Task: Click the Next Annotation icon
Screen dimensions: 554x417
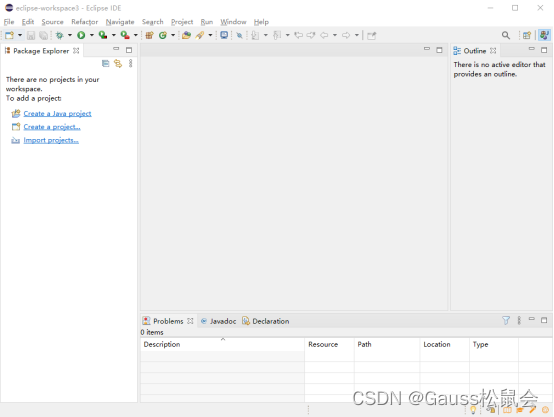Action: point(255,35)
